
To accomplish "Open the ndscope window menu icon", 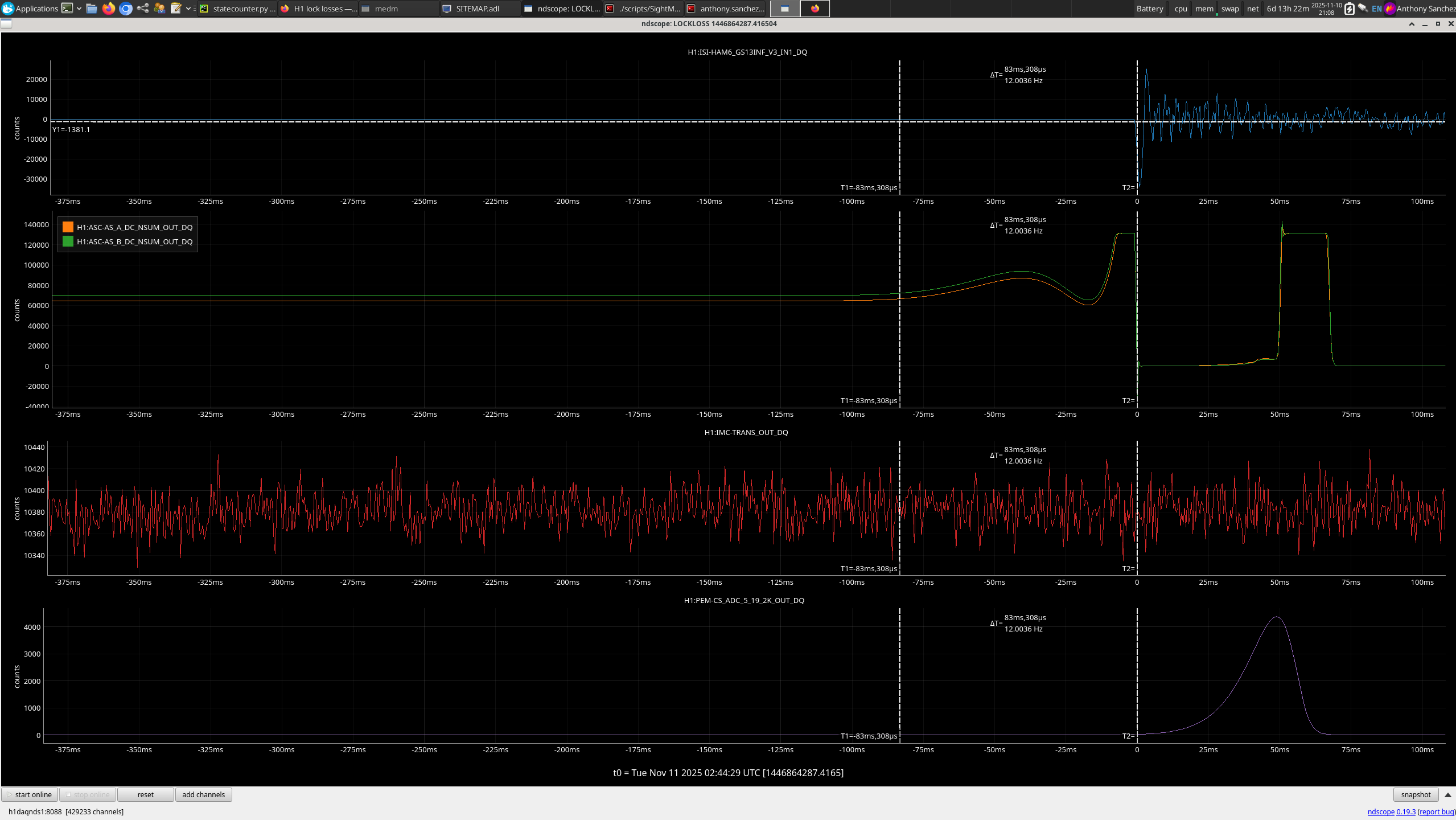I will pos(6,24).
